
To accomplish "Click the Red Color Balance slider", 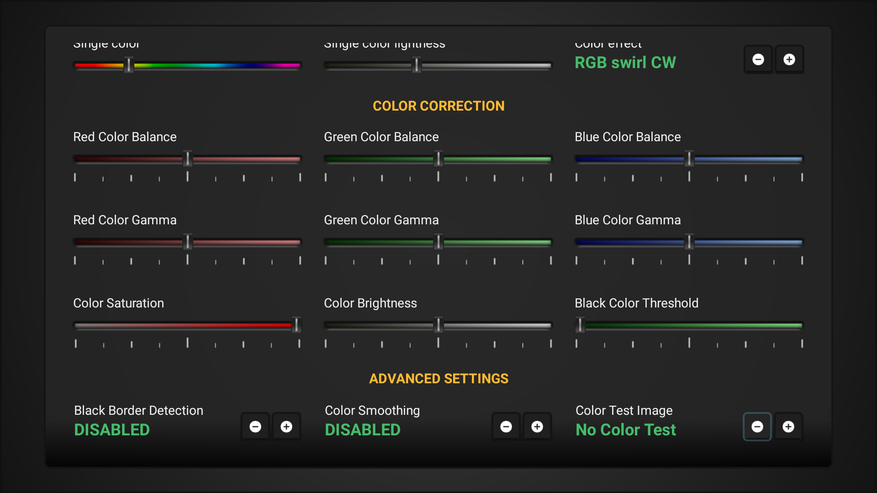I will pos(187,159).
